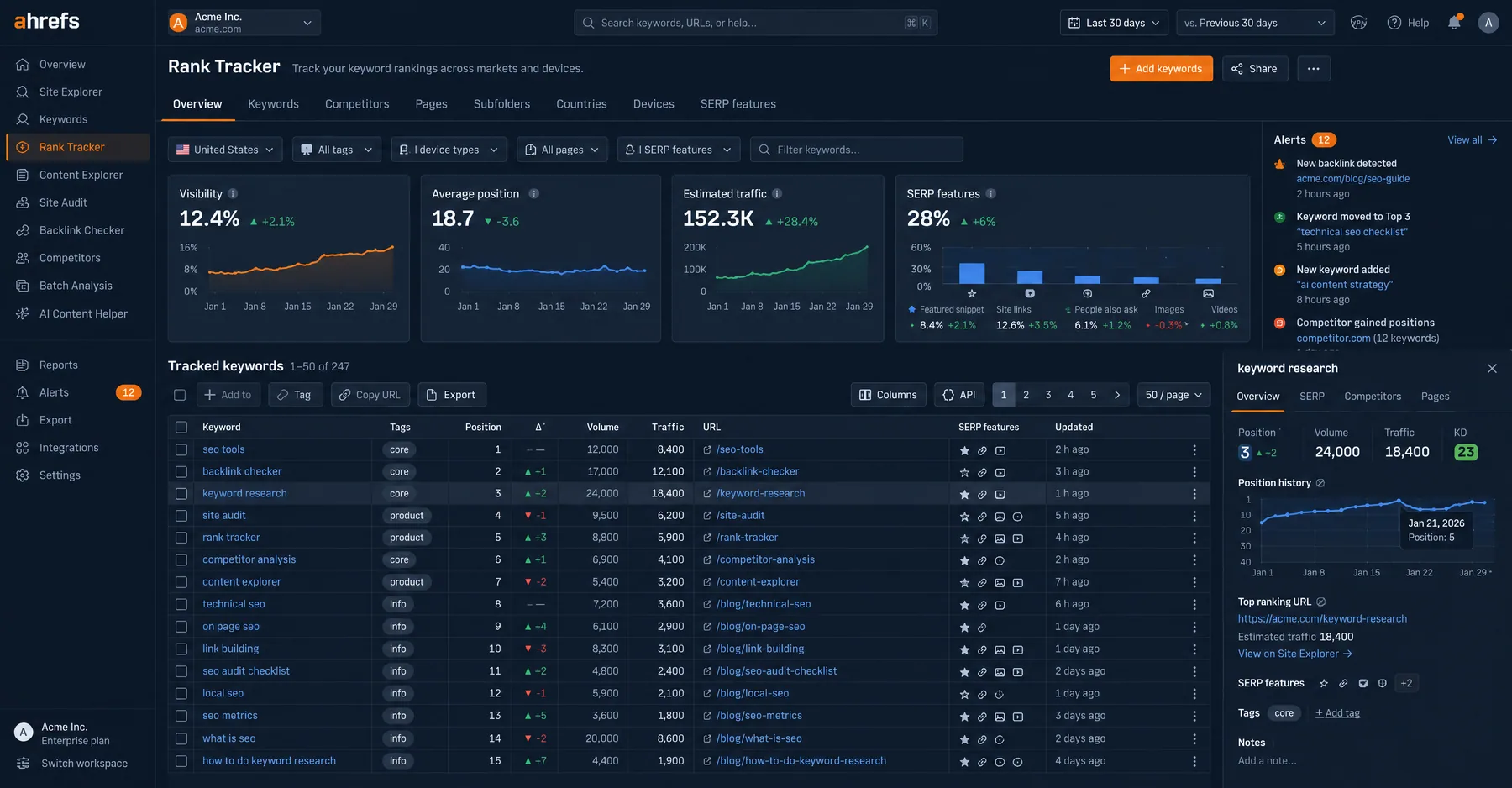Open the Last 30 days date range dropdown

click(x=1114, y=23)
